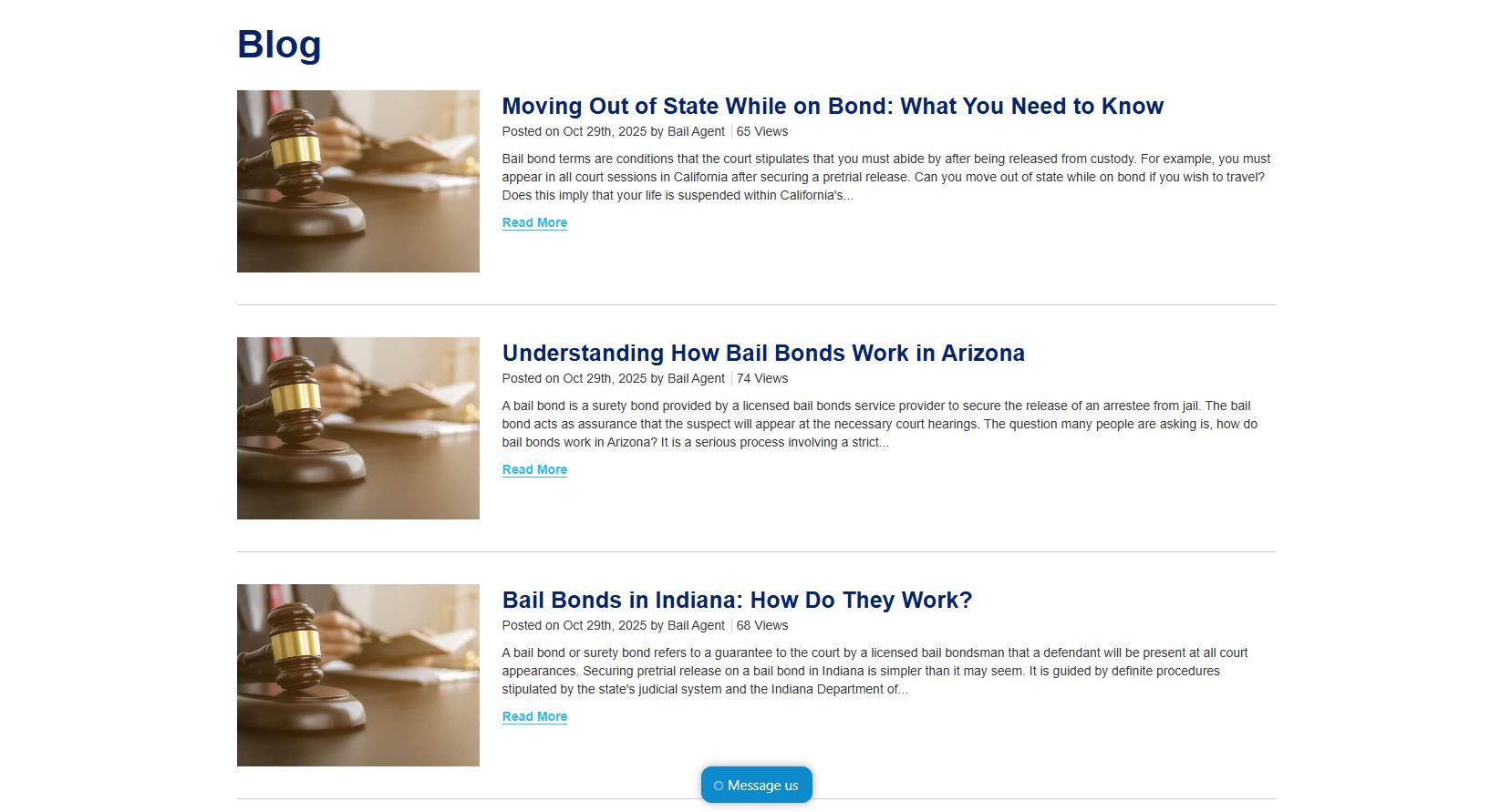The image size is (1511, 812).
Task: Click Read More under the Arizona bail bonds post
Action: pos(534,469)
